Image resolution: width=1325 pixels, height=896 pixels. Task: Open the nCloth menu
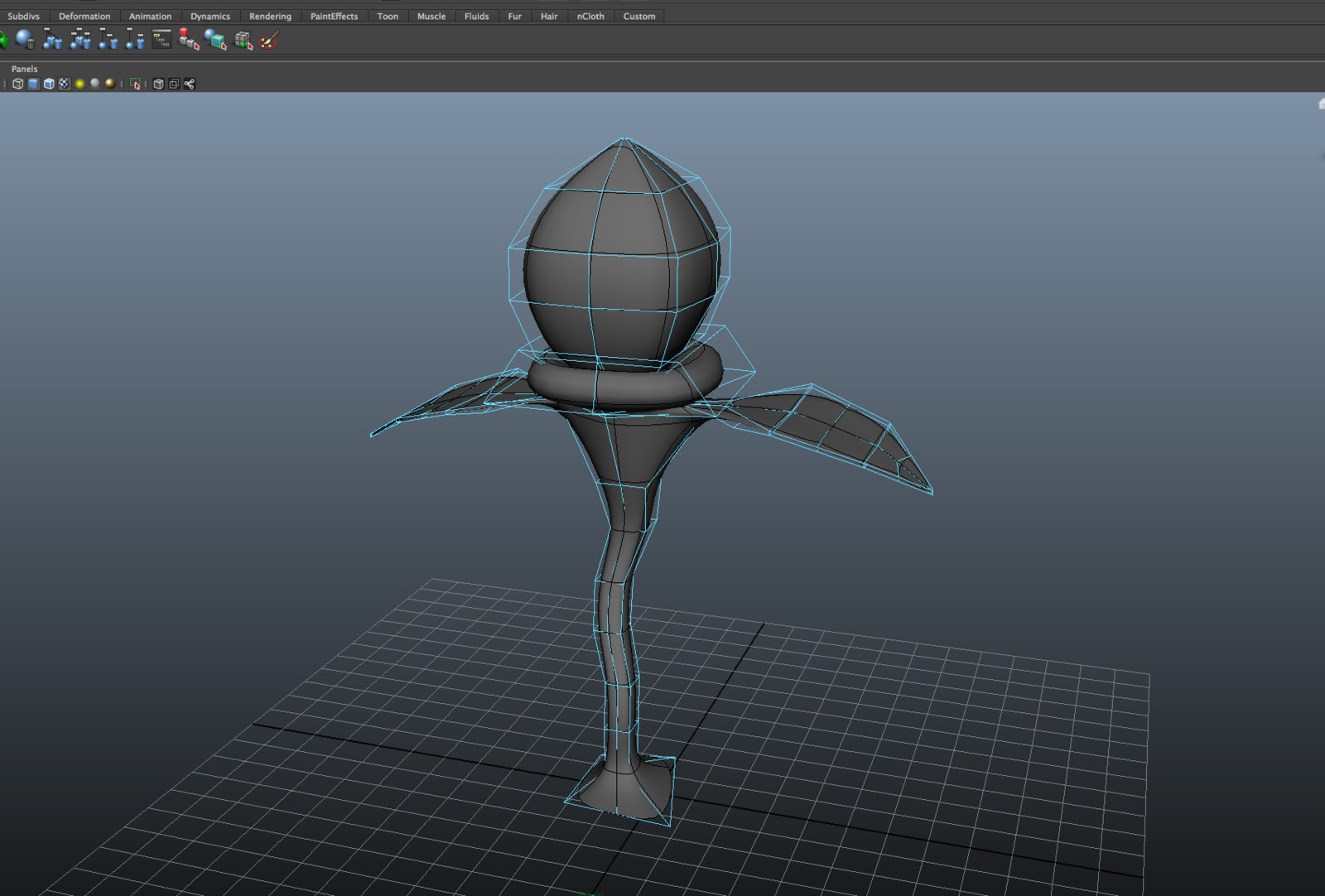click(x=590, y=16)
